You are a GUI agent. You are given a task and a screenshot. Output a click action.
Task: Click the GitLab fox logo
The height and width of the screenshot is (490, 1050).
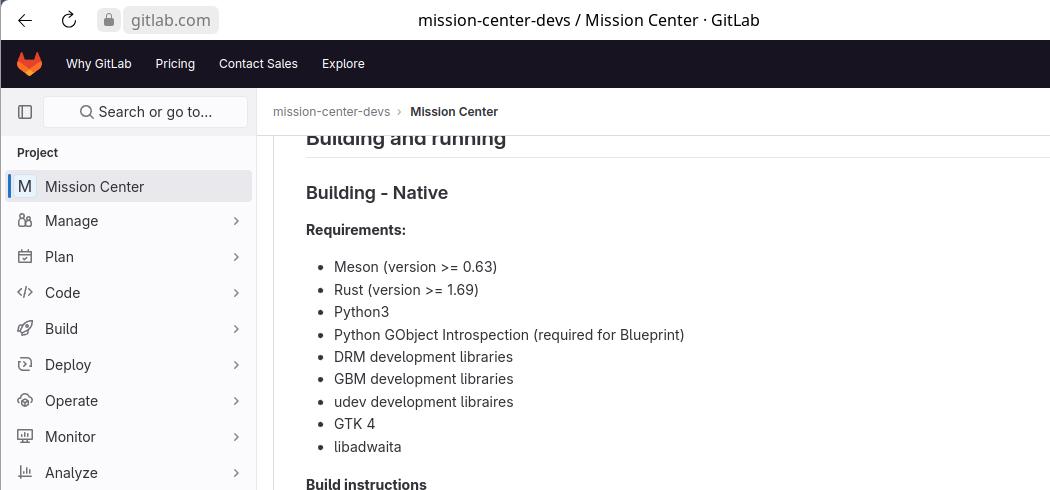pyautogui.click(x=29, y=64)
